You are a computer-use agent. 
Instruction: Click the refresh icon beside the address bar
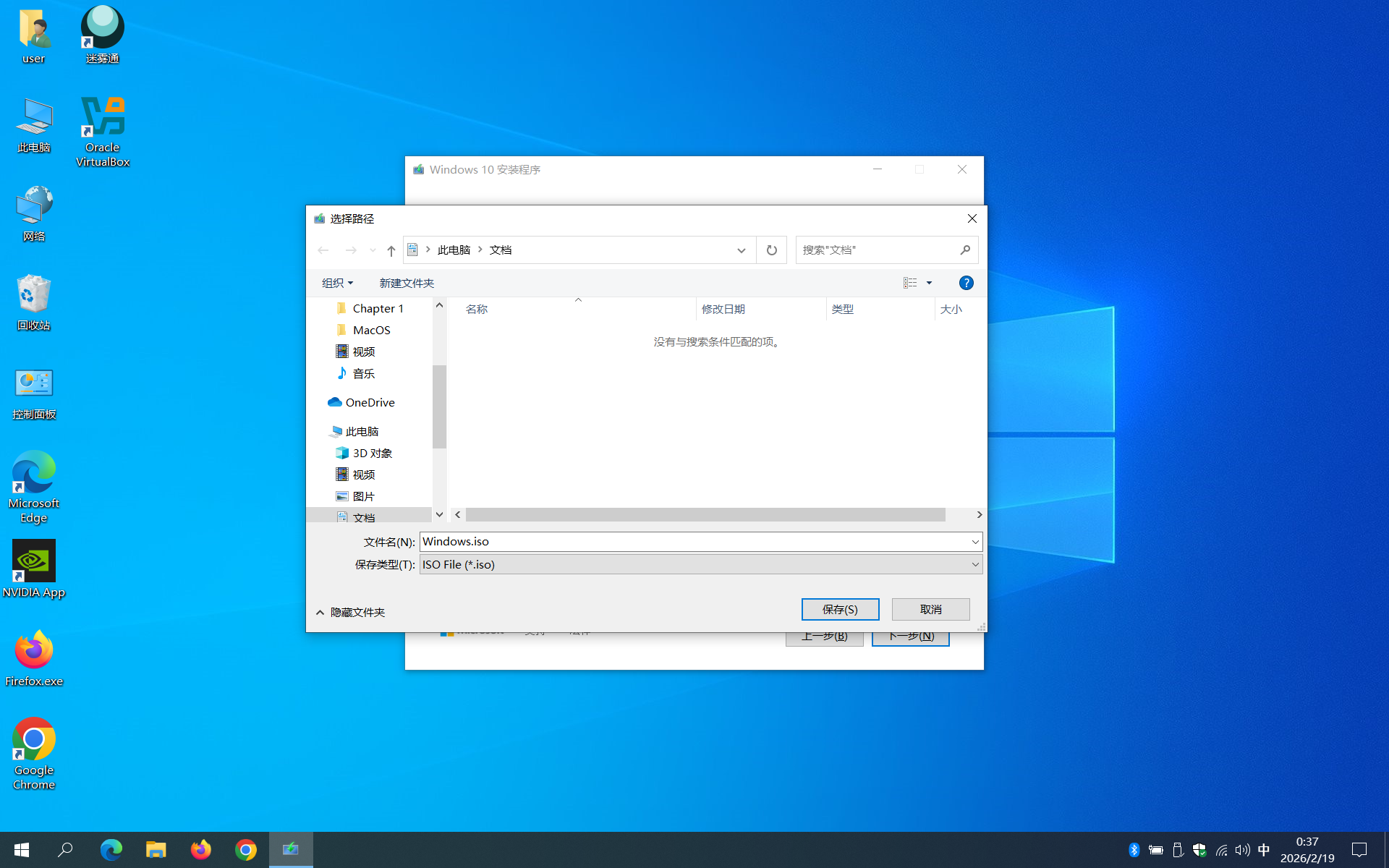coord(771,250)
